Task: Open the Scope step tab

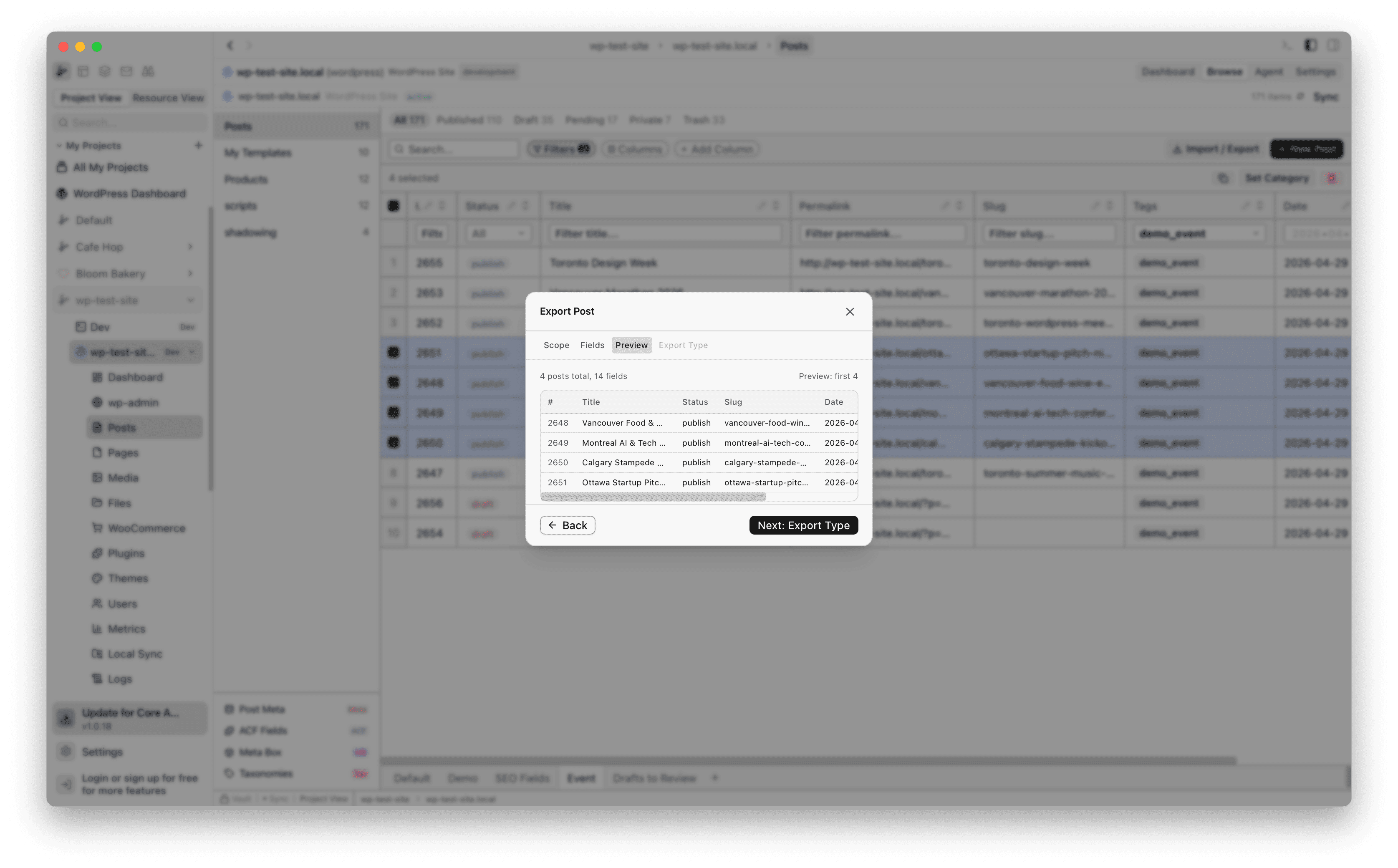Action: 556,345
